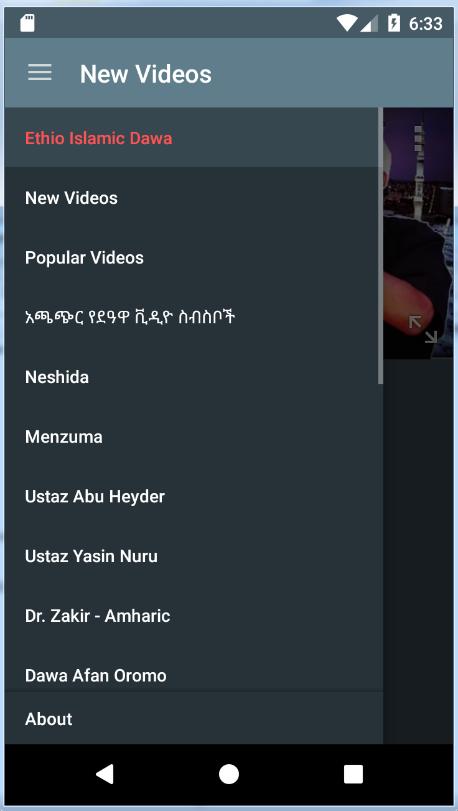
Task: Tap the SD card status icon
Action: point(27,23)
